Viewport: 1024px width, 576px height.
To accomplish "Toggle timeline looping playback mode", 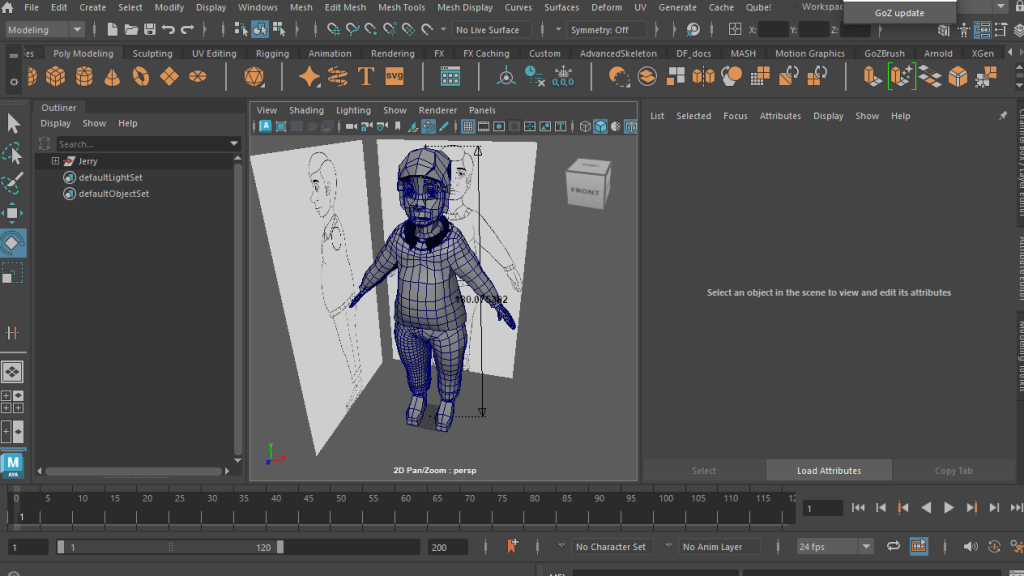I will pyautogui.click(x=893, y=547).
